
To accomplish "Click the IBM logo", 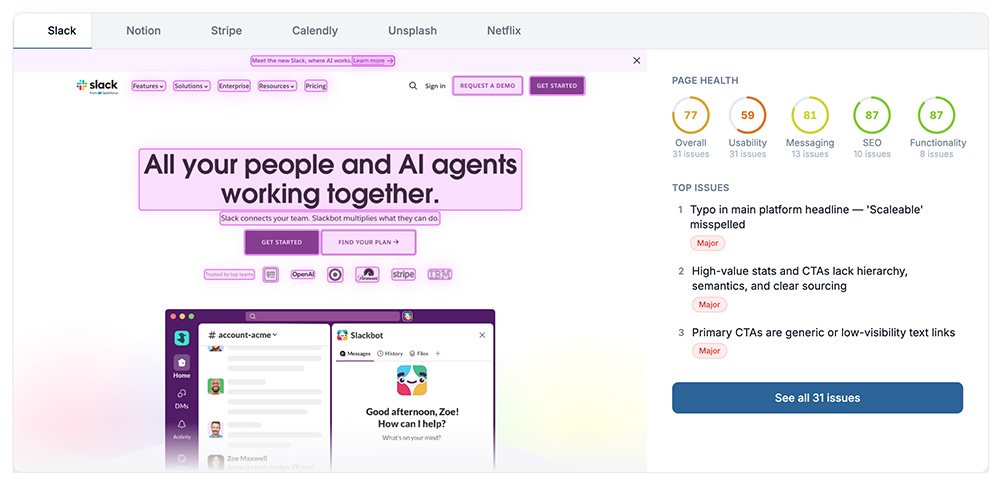I will 440,275.
